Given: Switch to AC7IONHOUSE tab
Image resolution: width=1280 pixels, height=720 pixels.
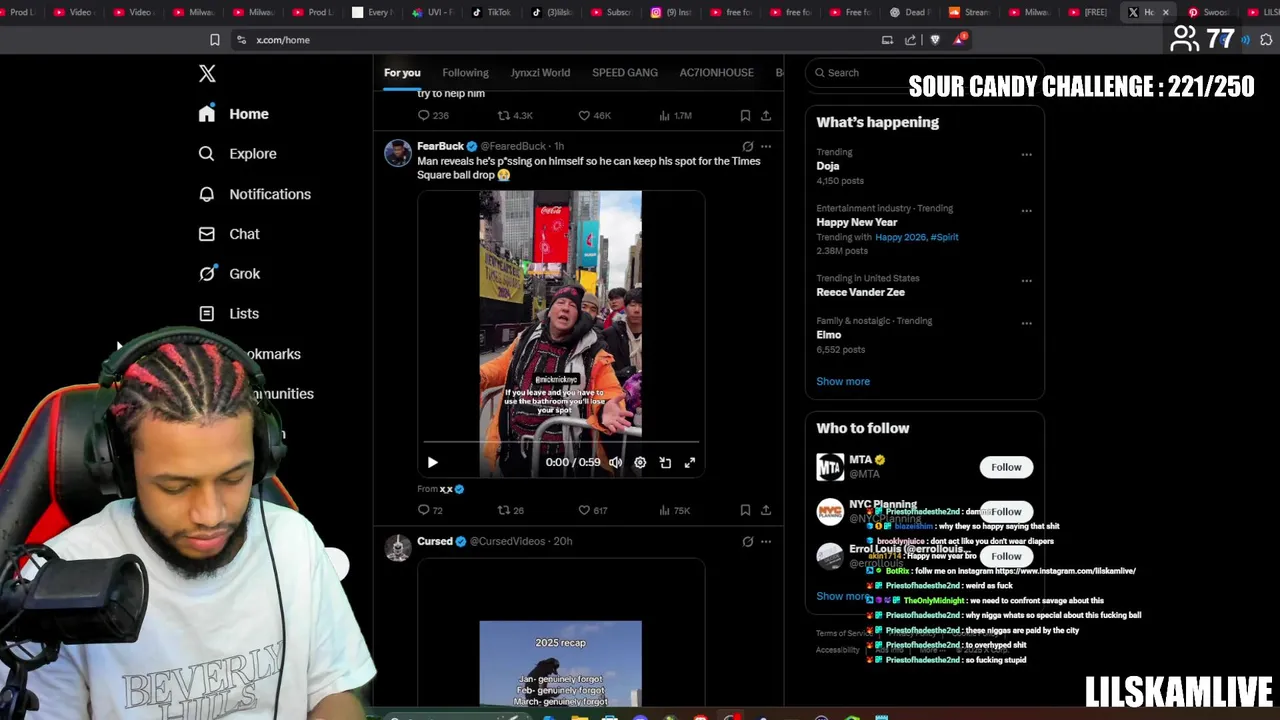Looking at the screenshot, I should 716,73.
